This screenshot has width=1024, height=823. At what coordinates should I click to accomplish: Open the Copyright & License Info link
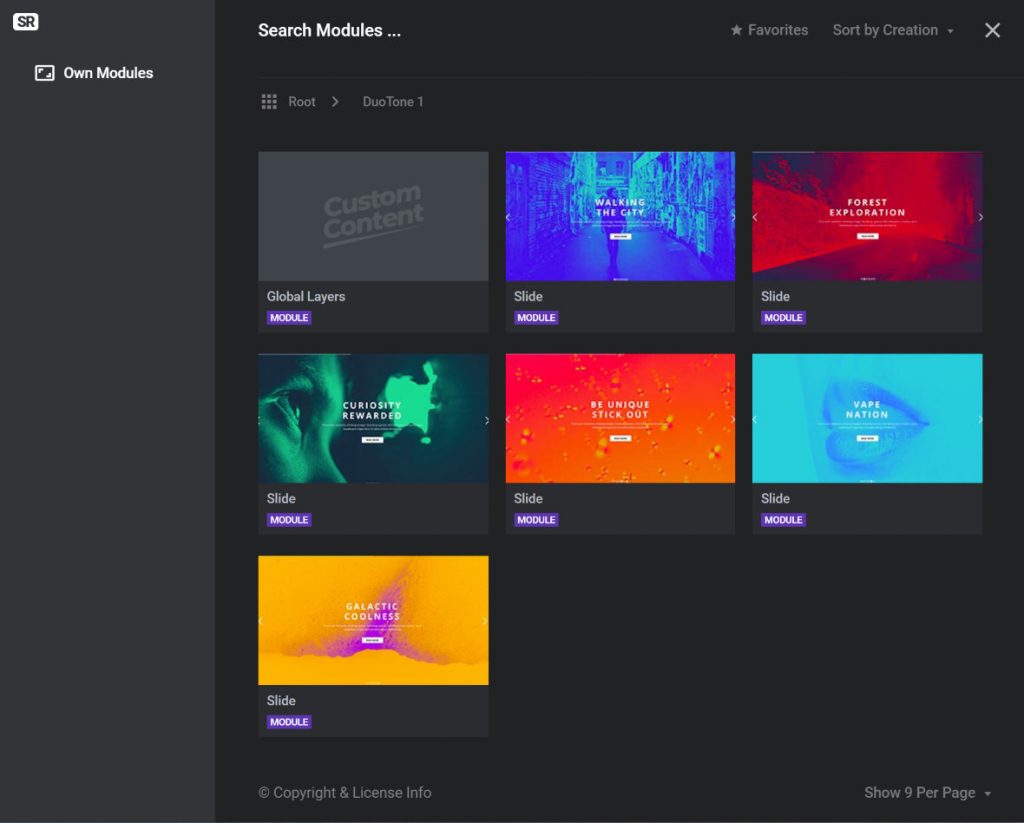click(x=346, y=792)
